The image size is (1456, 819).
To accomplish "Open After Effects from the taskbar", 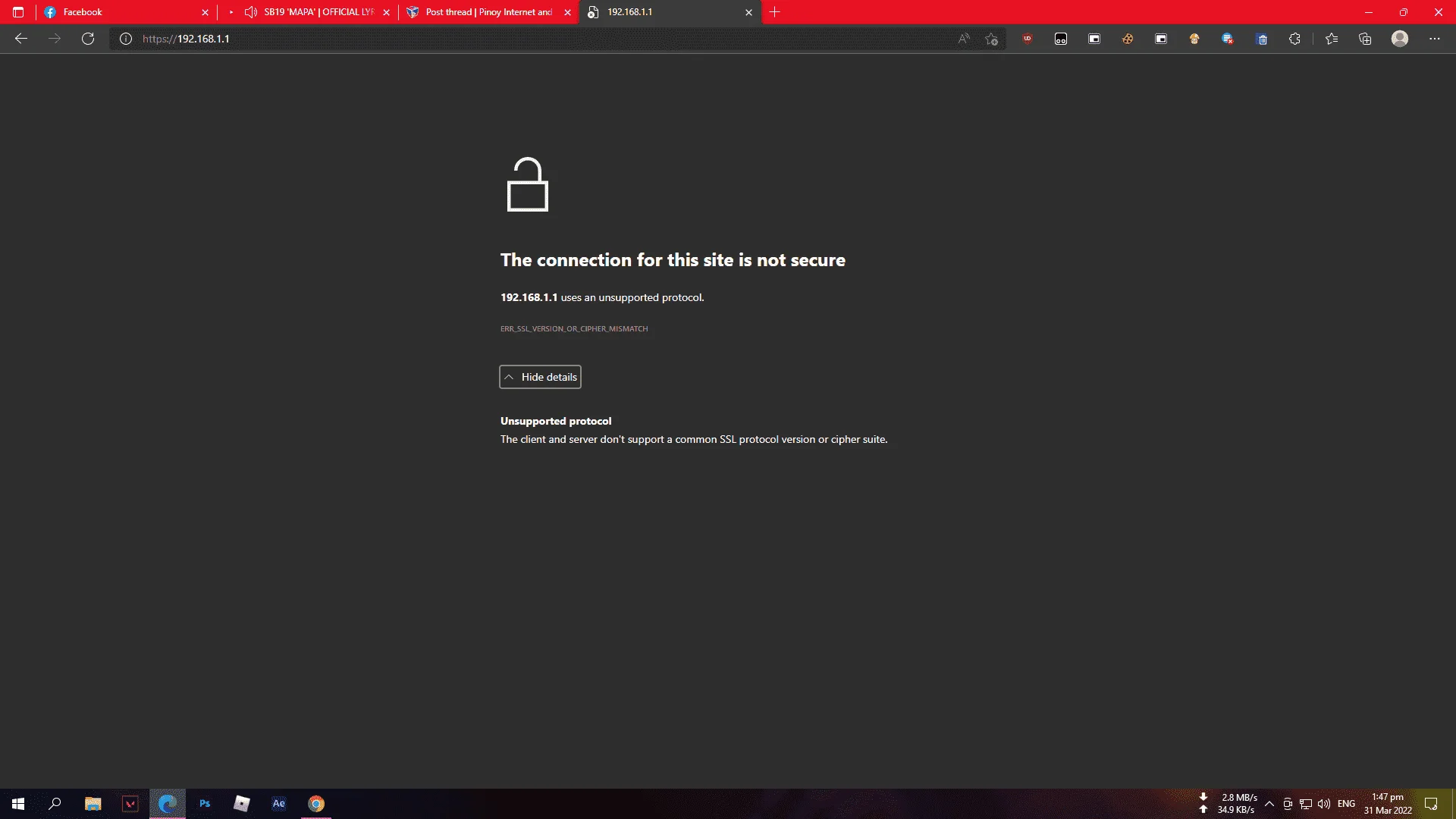I will (x=279, y=804).
